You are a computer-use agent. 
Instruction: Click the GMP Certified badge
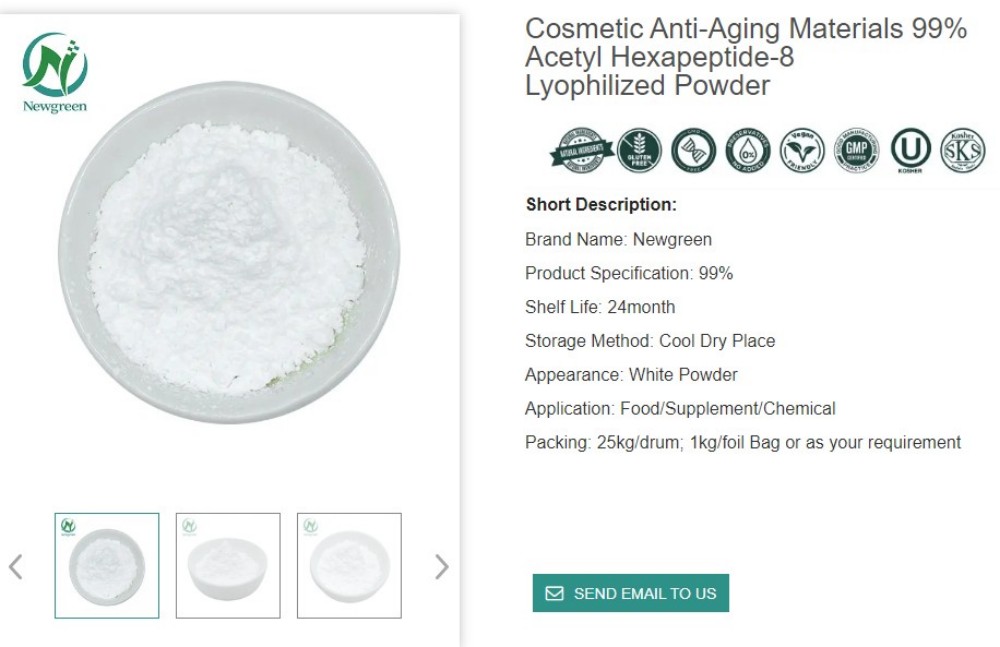(x=857, y=150)
